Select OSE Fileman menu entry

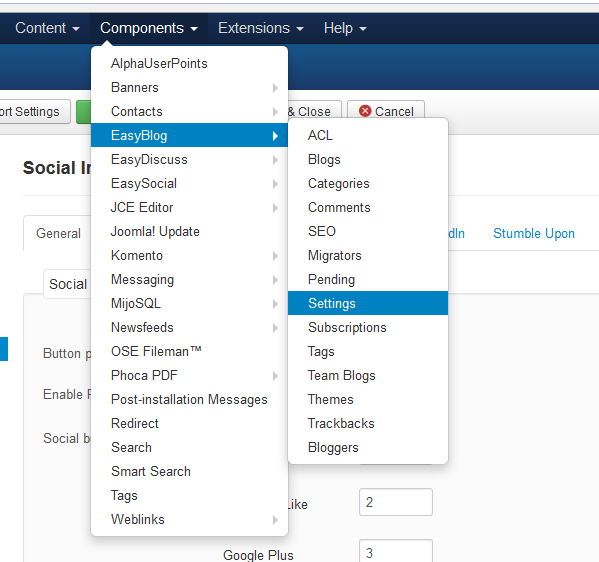(189, 351)
